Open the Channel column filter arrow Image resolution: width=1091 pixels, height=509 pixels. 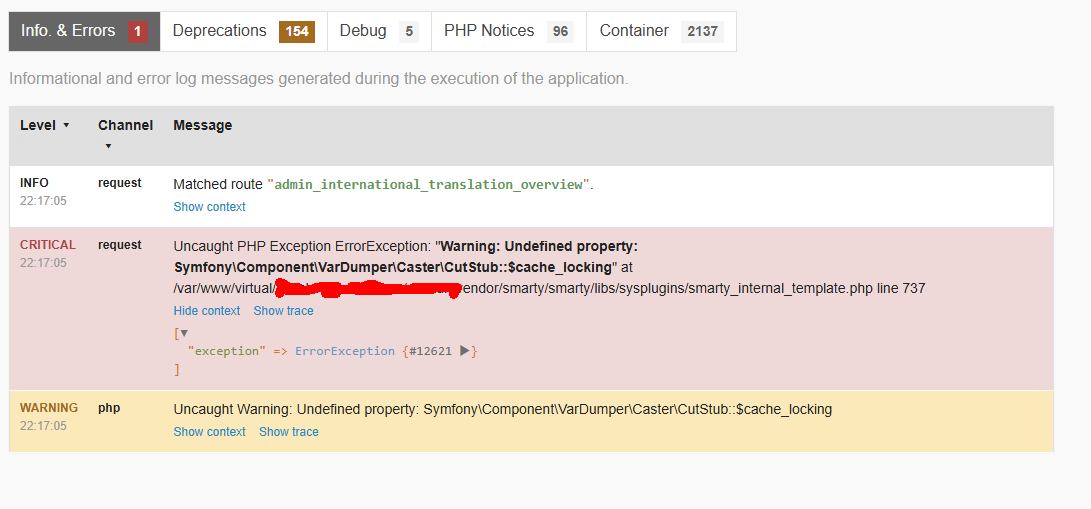point(108,147)
